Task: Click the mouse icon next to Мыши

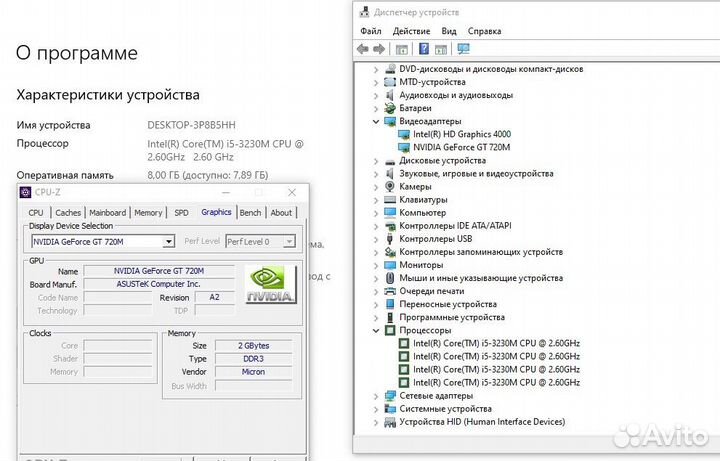Action: click(x=390, y=278)
